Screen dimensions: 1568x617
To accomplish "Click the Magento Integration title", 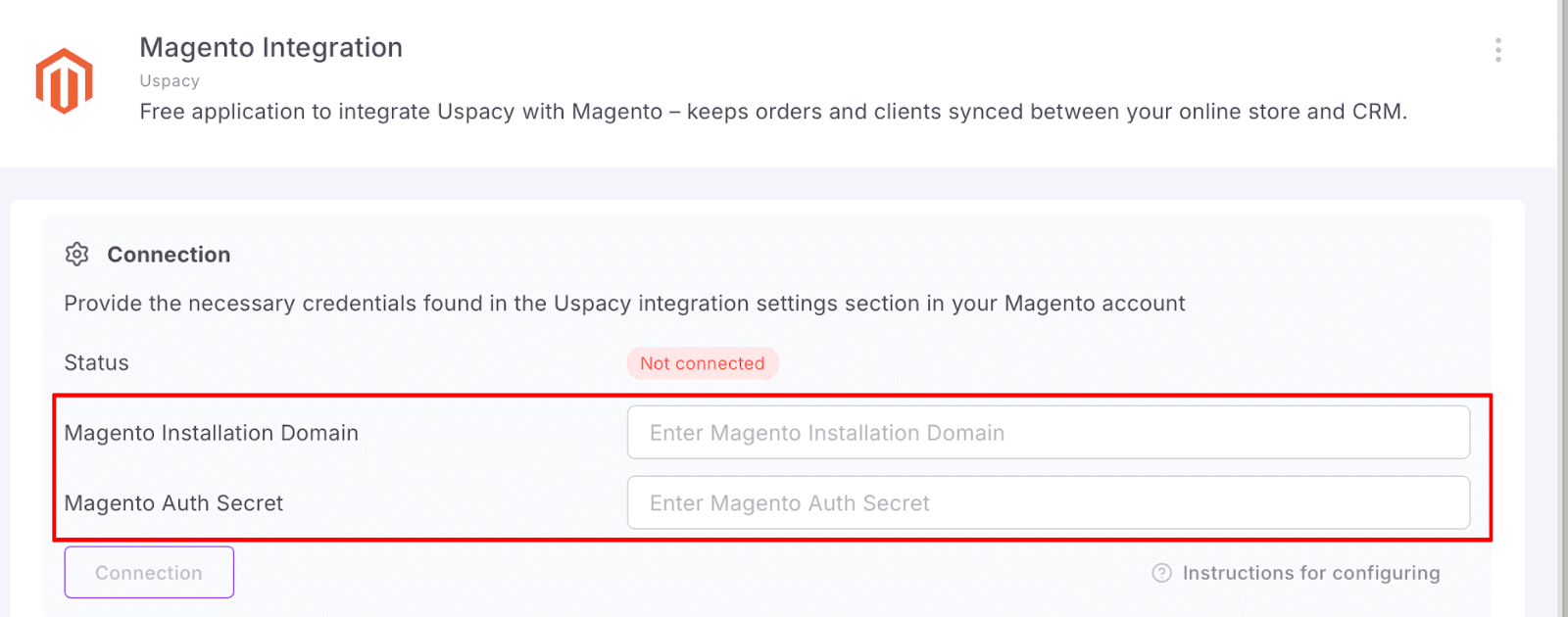I will point(270,47).
